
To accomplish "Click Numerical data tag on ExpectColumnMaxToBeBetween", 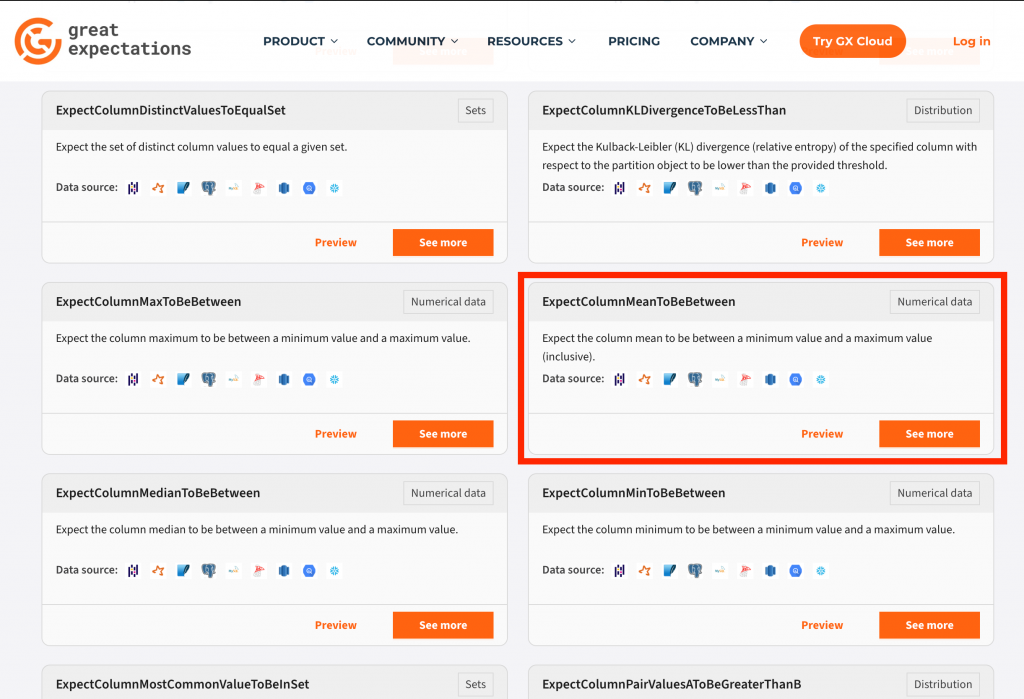I will (x=448, y=302).
